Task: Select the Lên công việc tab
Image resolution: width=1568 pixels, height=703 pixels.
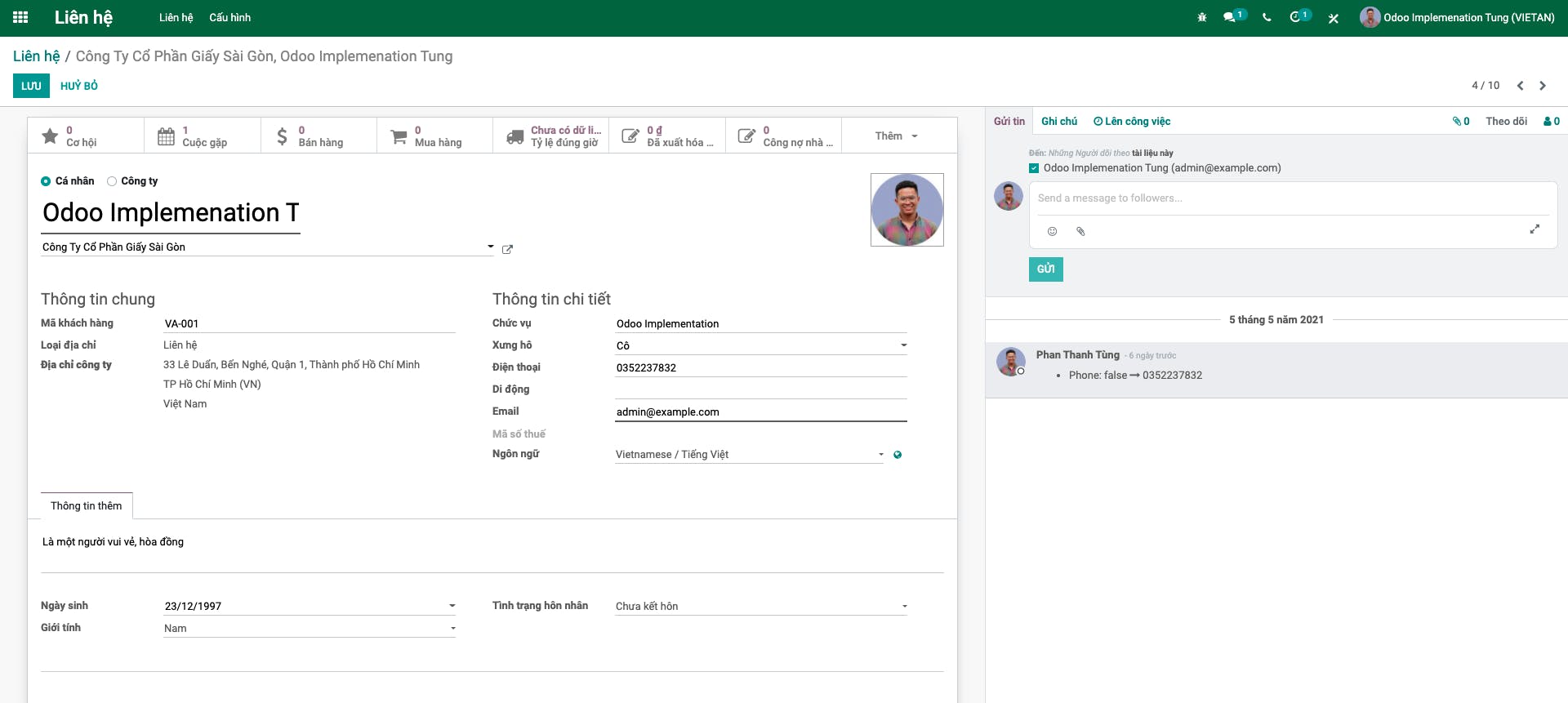Action: tap(1132, 121)
